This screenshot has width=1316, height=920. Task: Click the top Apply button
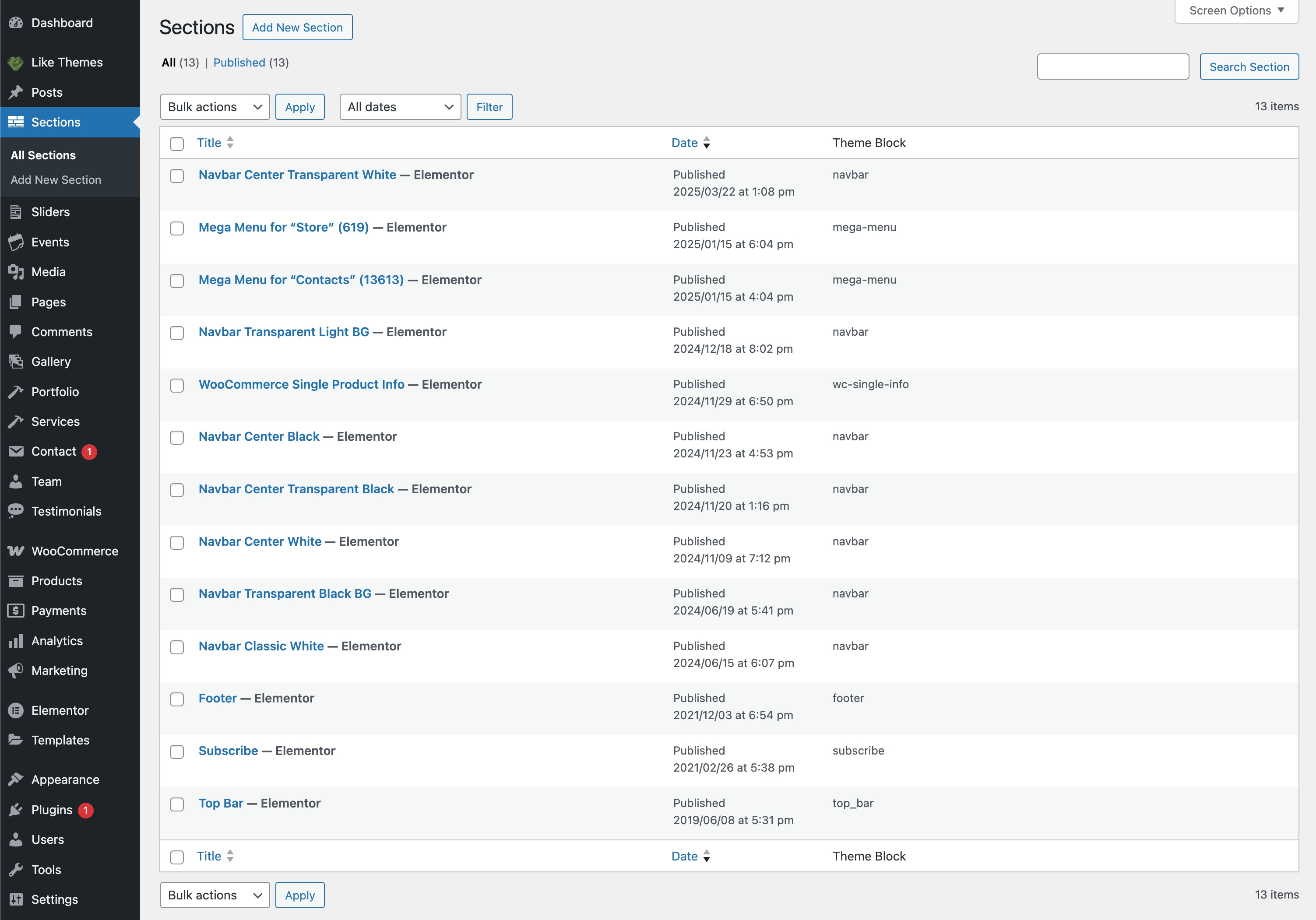(300, 107)
